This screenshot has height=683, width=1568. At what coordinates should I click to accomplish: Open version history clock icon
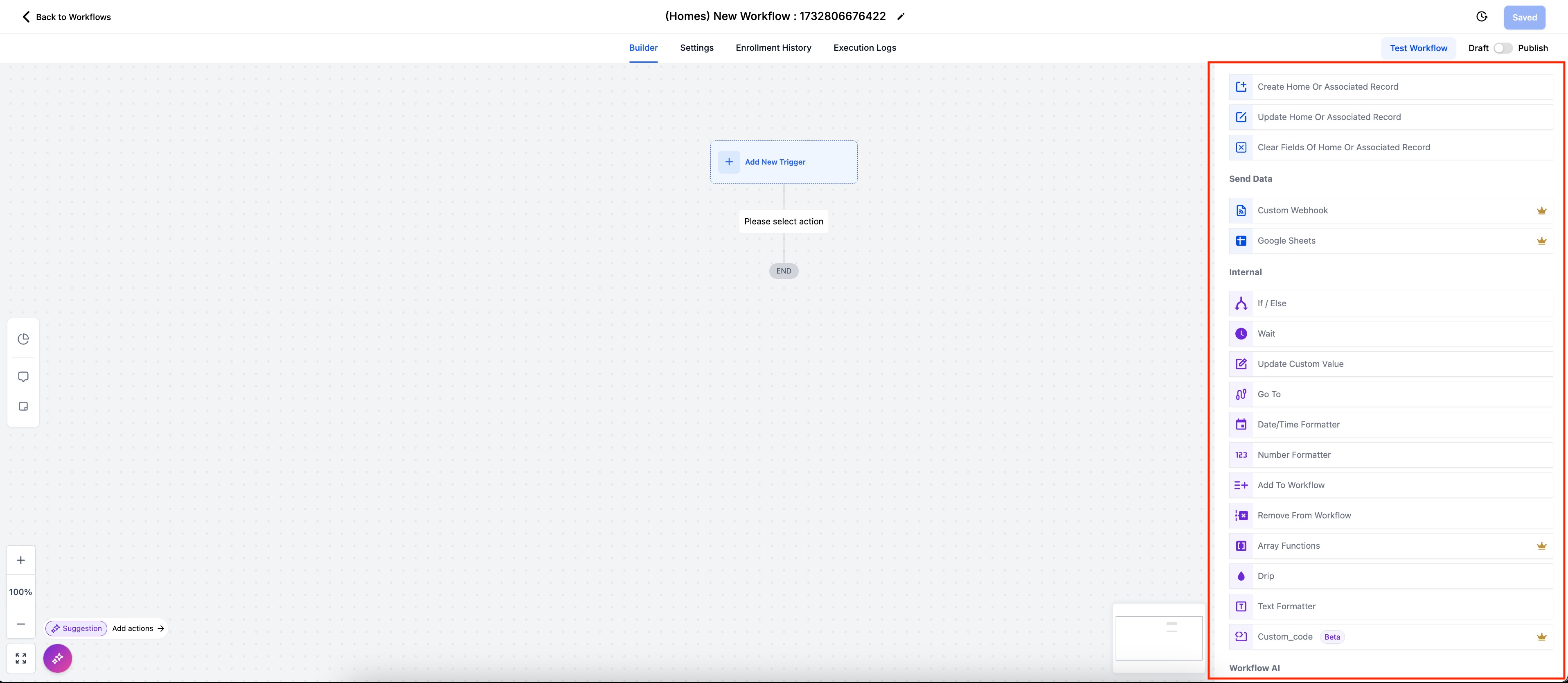point(1482,17)
